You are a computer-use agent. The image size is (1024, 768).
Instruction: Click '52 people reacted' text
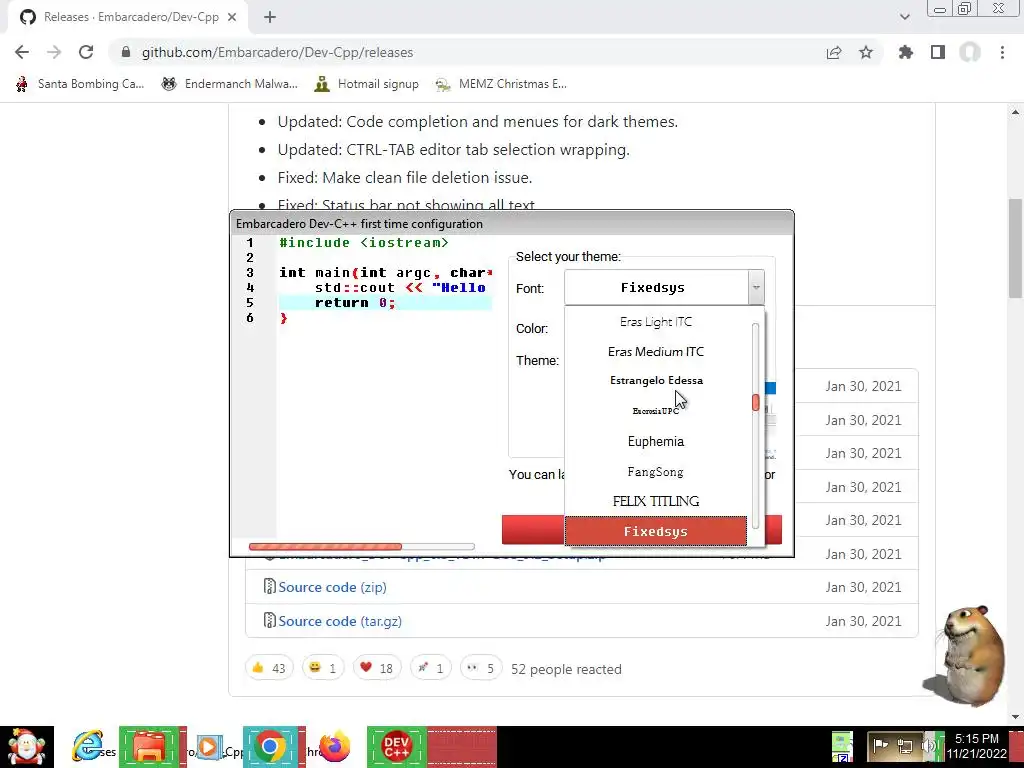pyautogui.click(x=566, y=669)
